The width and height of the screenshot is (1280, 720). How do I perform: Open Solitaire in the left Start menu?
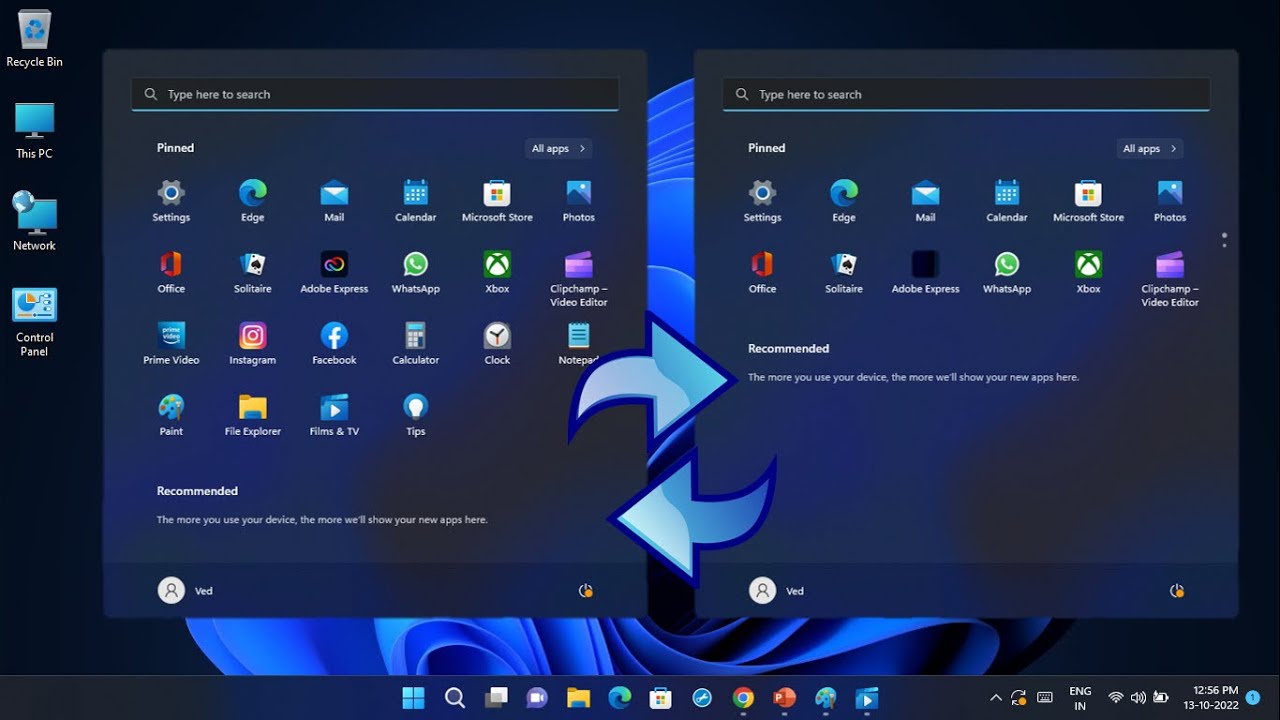(x=252, y=272)
